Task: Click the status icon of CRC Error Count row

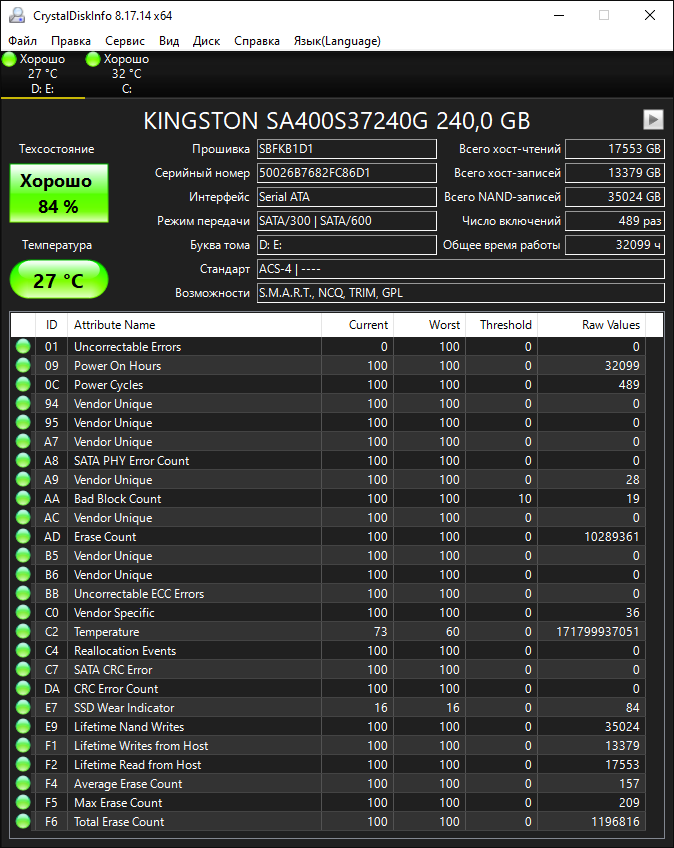Action: coord(23,688)
